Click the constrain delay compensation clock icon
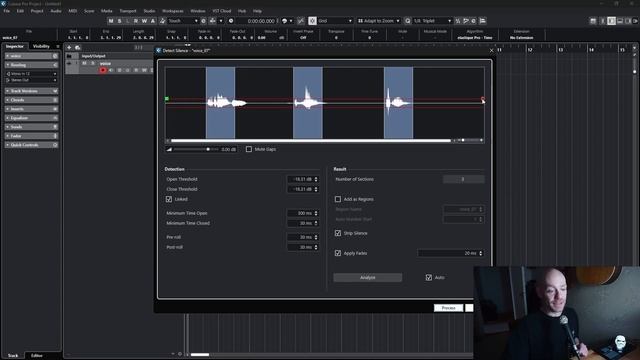 tap(231, 21)
